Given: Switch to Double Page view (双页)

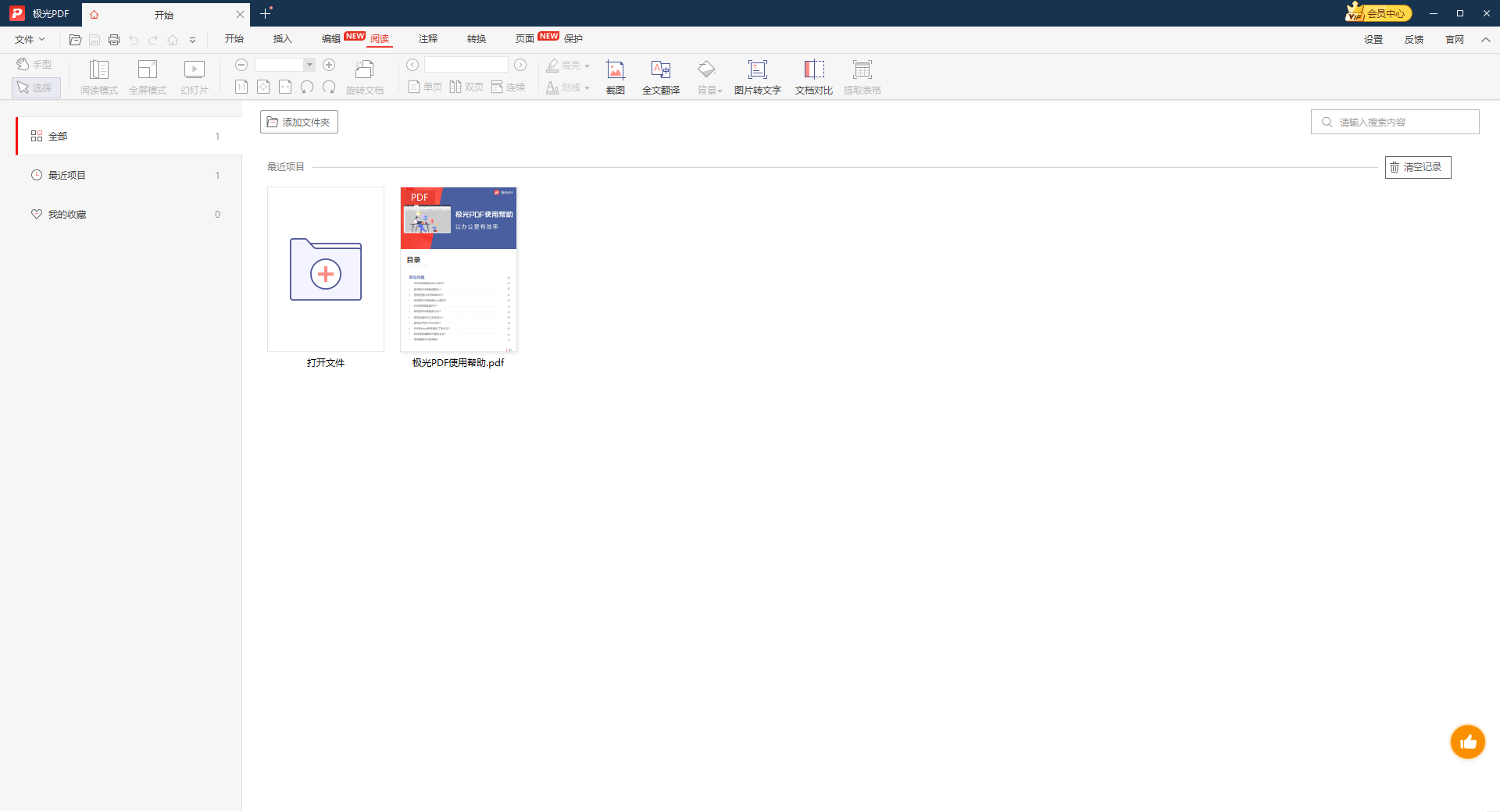Looking at the screenshot, I should tap(466, 87).
